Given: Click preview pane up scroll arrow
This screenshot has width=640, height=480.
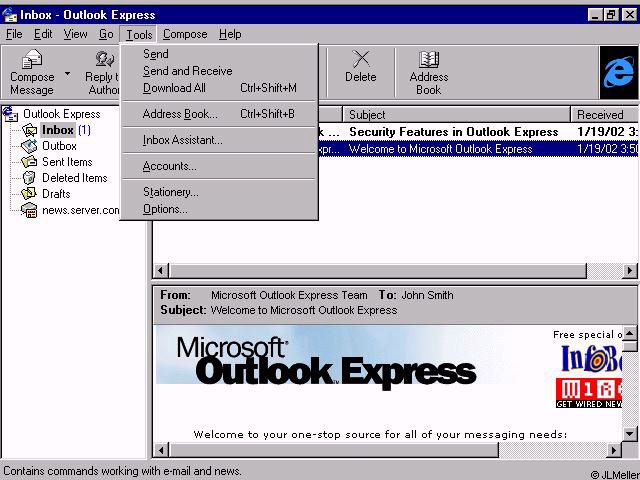Looking at the screenshot, I should 629,334.
